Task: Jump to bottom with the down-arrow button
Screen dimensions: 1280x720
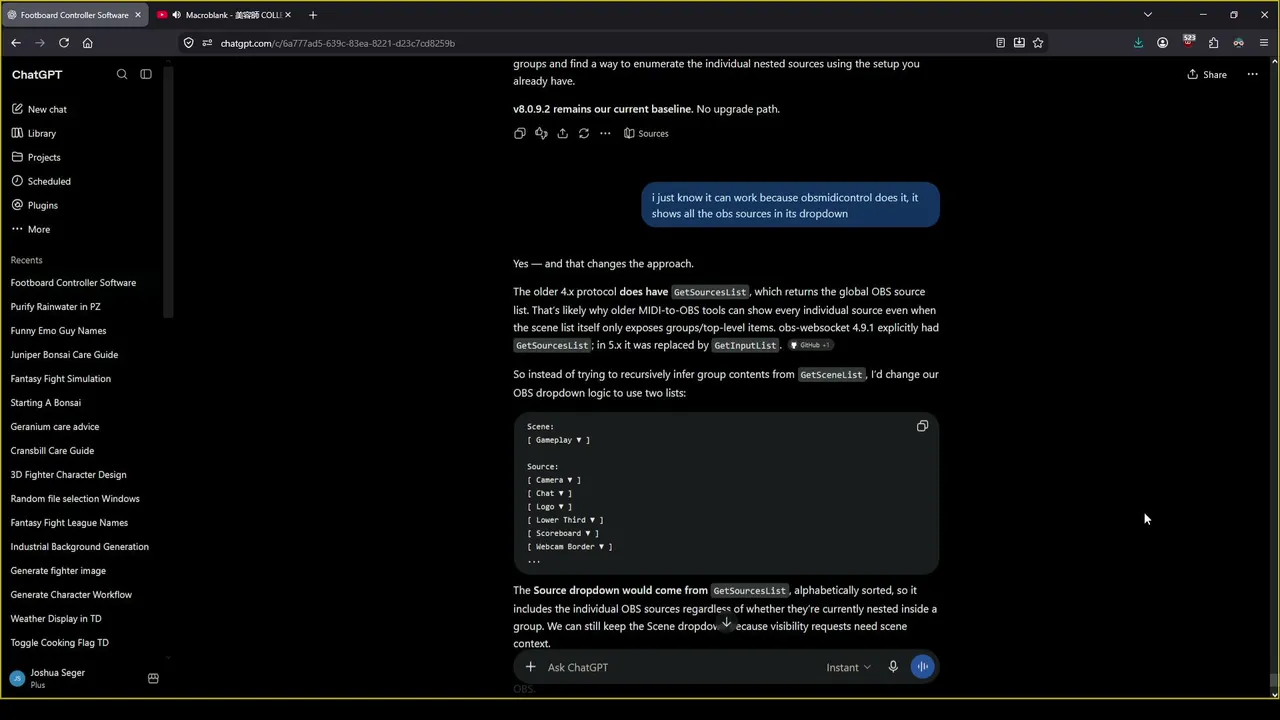Action: pyautogui.click(x=727, y=623)
